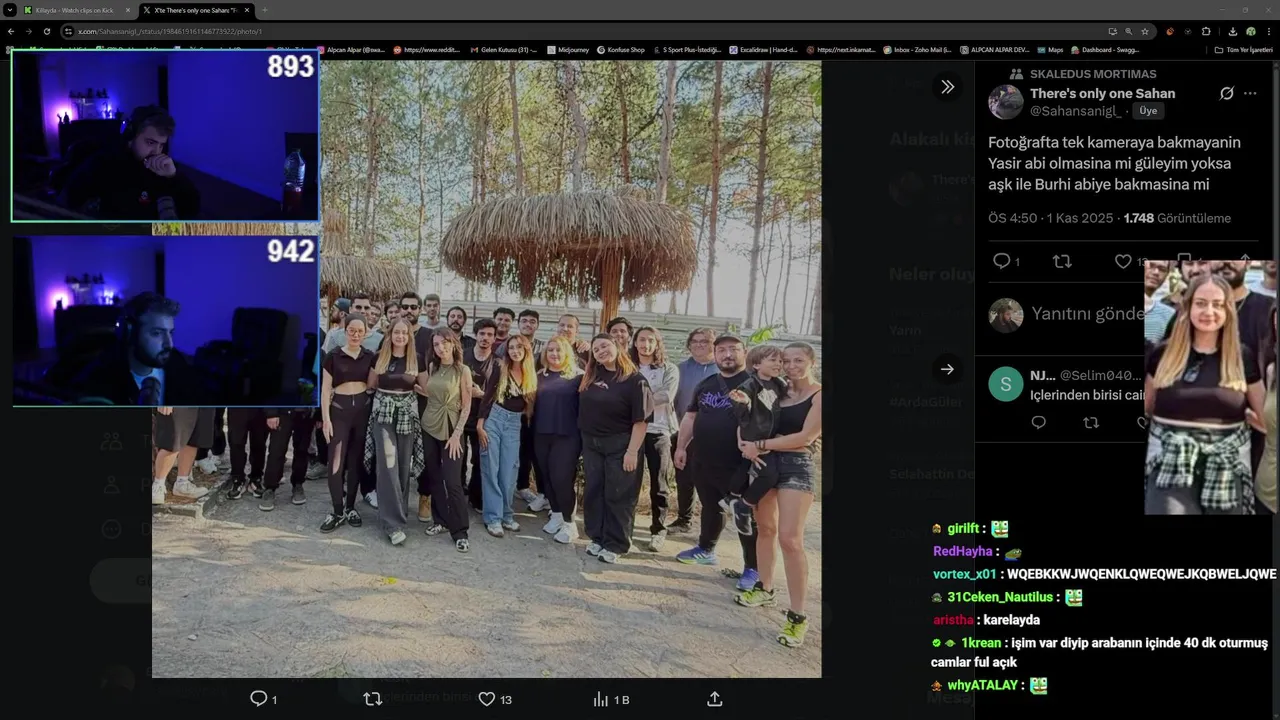The image size is (1280, 720).
Task: Click the site information icon in address bar
Action: point(68,31)
